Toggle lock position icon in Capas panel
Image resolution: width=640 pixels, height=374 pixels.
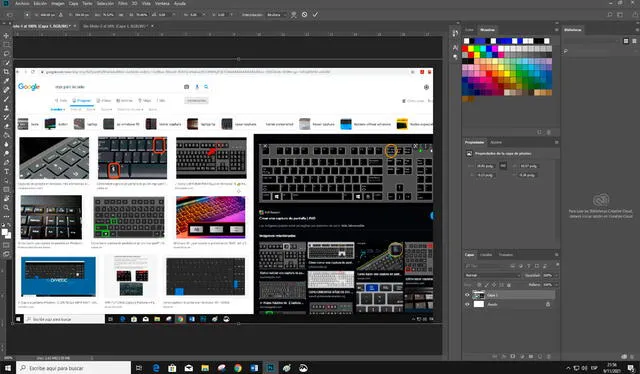click(494, 285)
